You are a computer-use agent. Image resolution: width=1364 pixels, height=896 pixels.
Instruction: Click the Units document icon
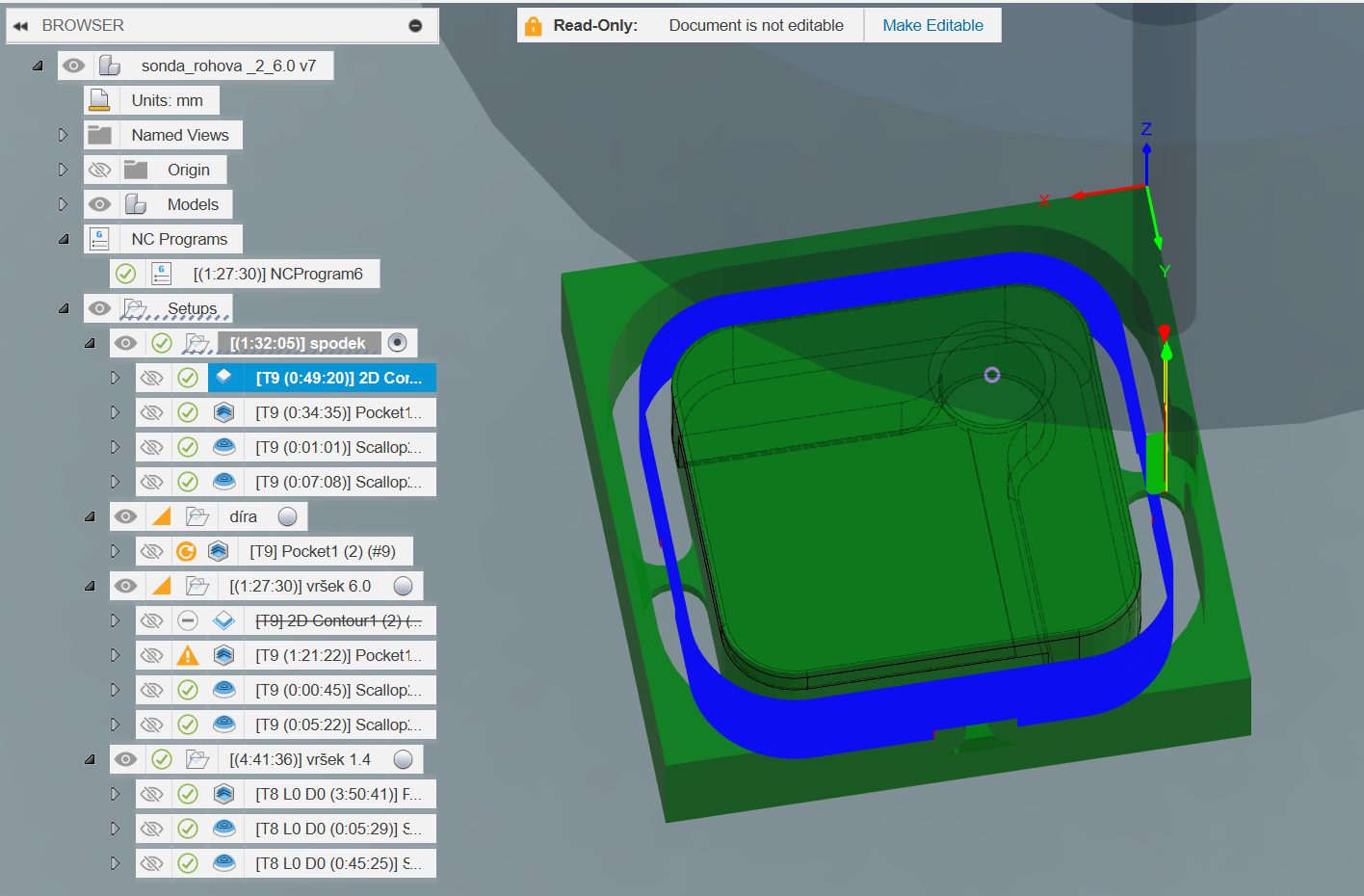pyautogui.click(x=99, y=100)
